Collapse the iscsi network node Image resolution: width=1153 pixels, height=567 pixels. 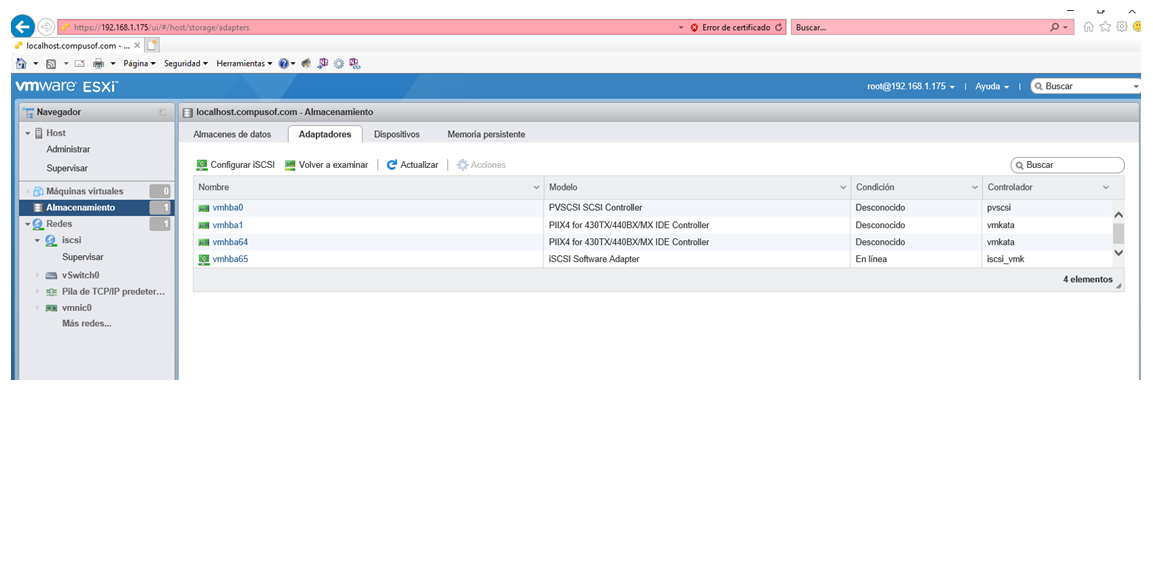[38, 240]
